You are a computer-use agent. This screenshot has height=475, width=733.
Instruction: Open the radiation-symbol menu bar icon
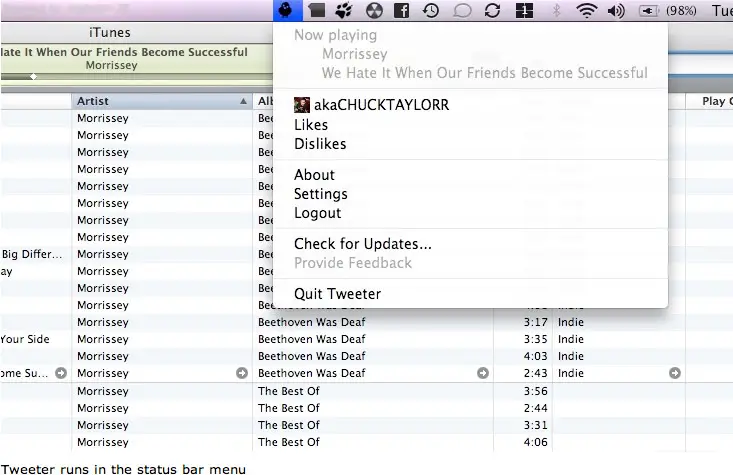pyautogui.click(x=374, y=10)
